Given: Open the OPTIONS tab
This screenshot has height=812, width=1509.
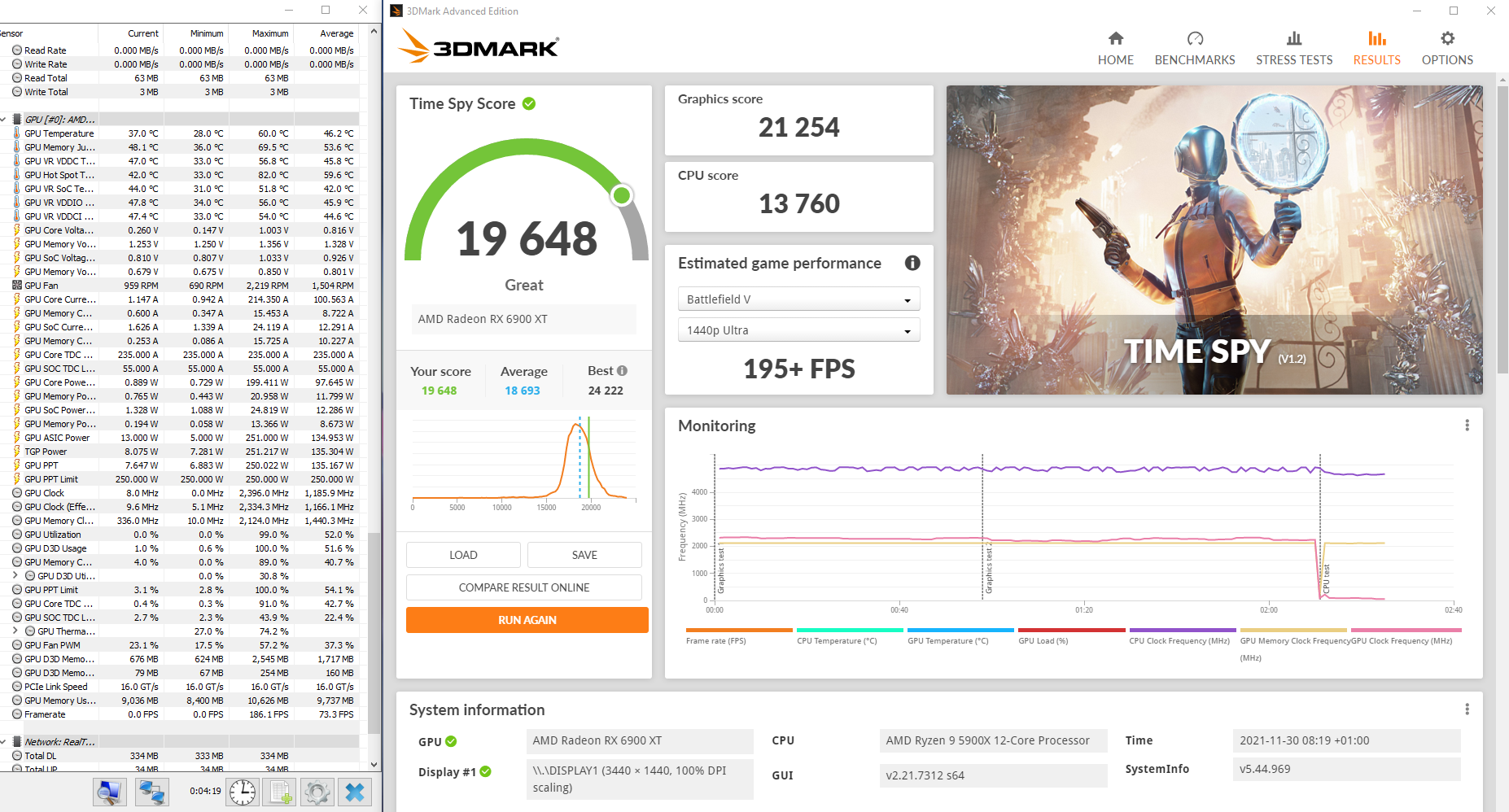Looking at the screenshot, I should click(x=1446, y=49).
